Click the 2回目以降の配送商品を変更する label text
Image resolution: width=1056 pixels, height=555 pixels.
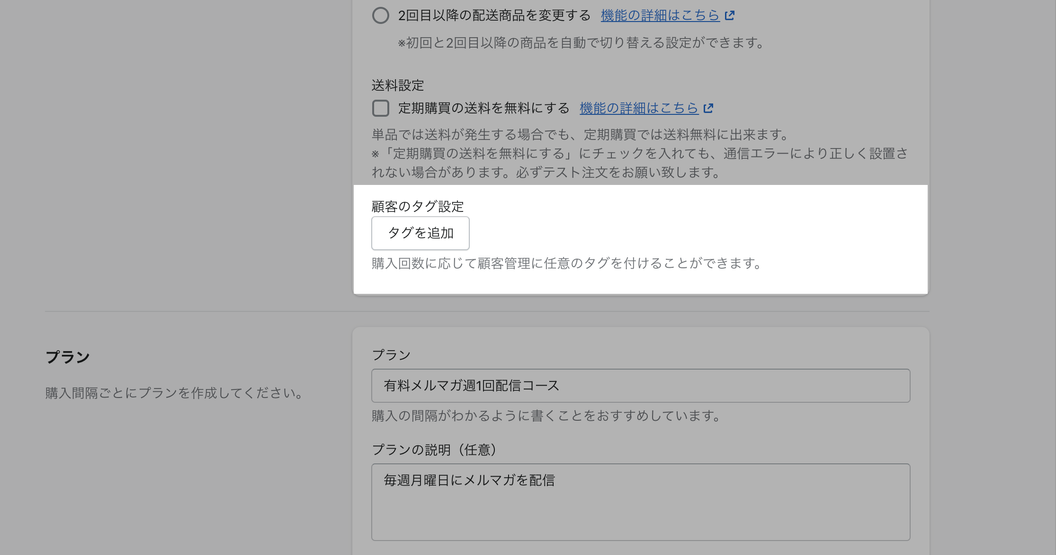coord(494,16)
